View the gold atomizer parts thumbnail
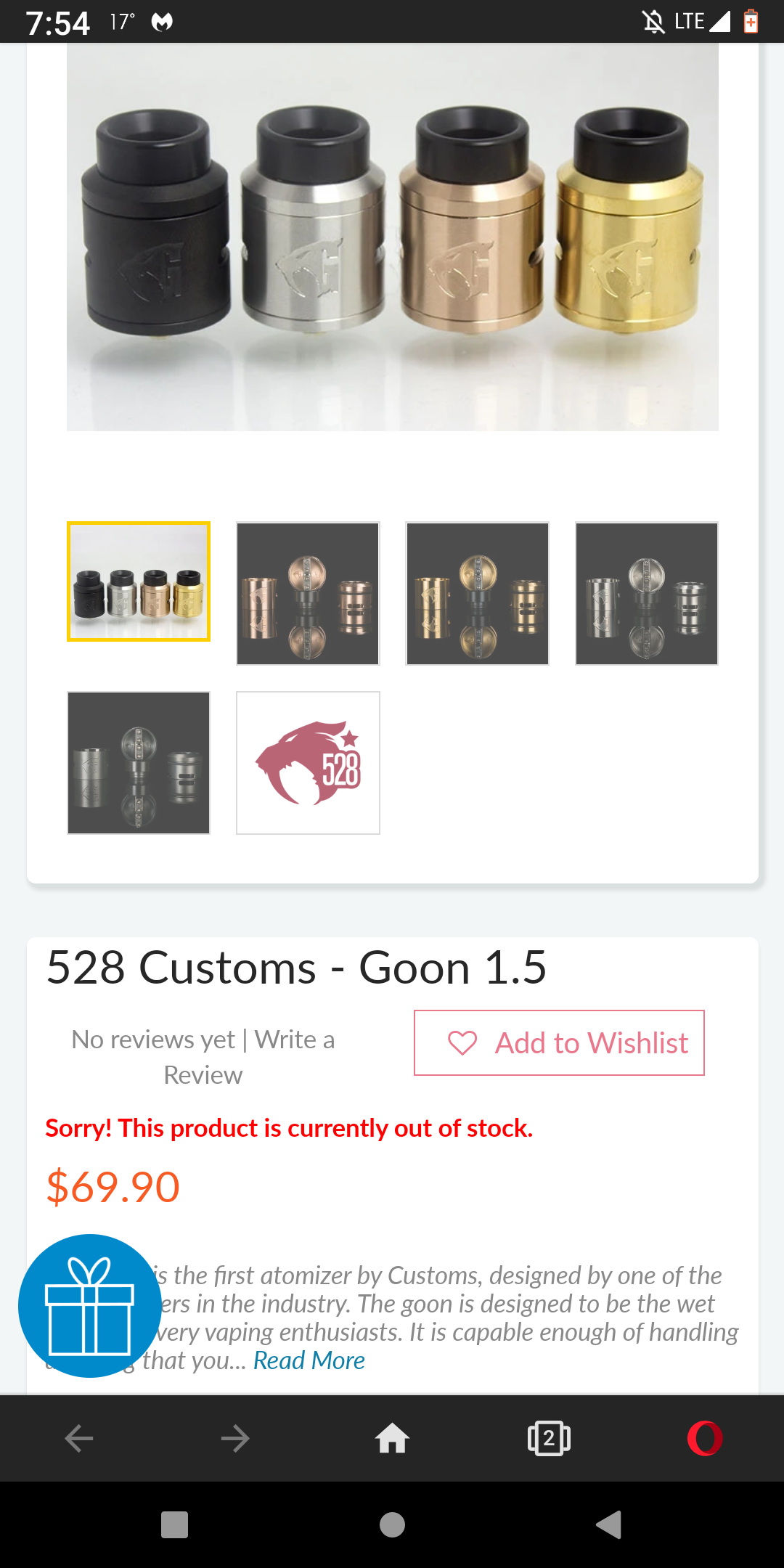784x1568 pixels. point(477,593)
